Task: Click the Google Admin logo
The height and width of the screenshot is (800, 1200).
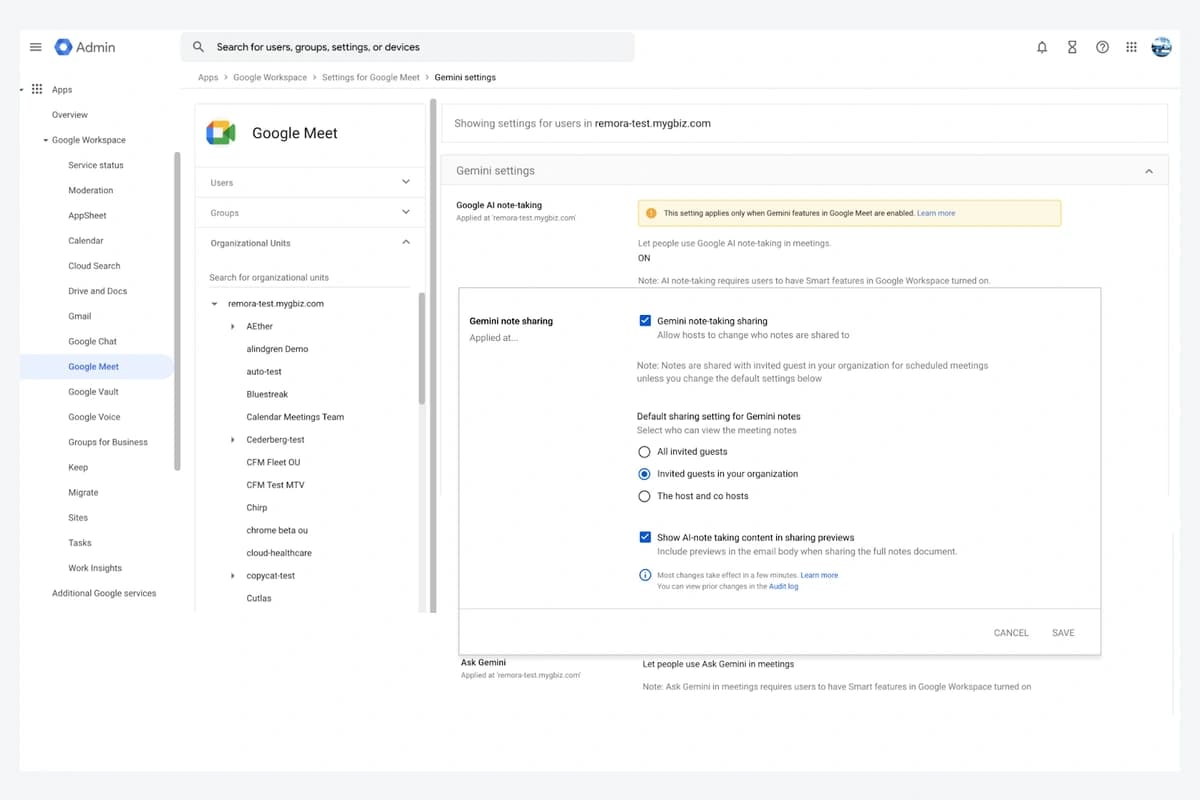Action: pos(85,47)
